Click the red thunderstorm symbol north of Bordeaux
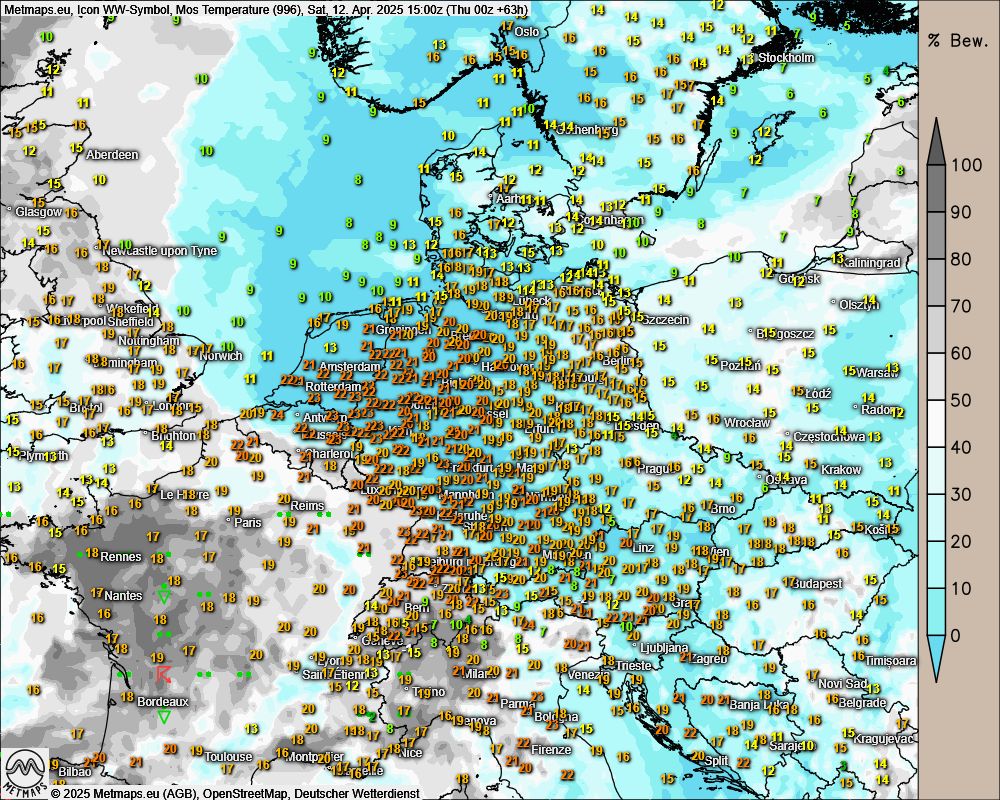This screenshot has width=1000, height=800. (163, 674)
